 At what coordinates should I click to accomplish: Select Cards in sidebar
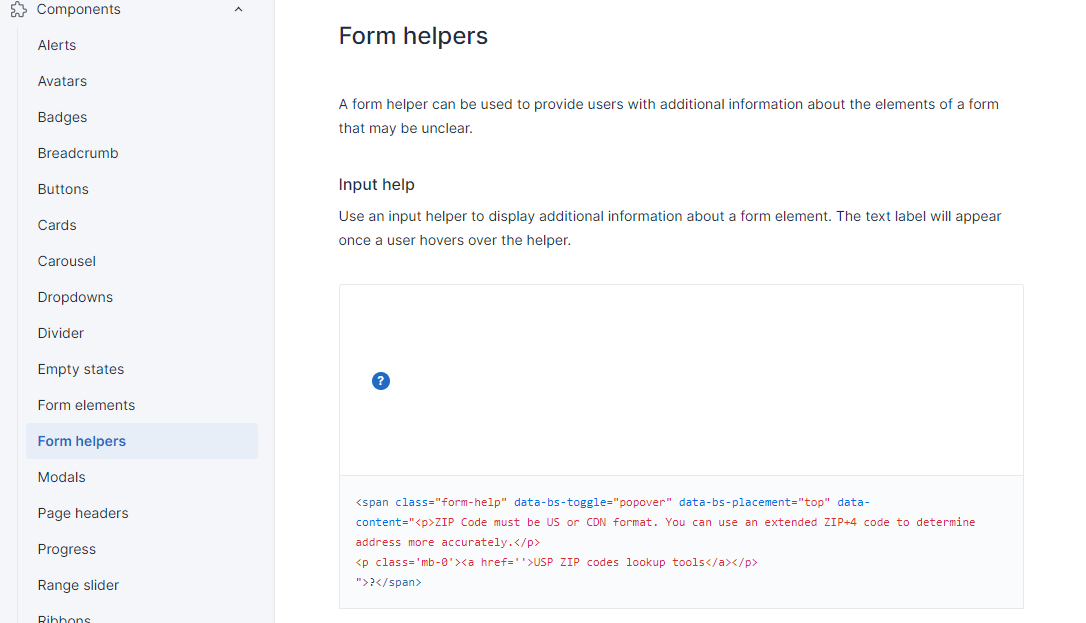(x=57, y=225)
